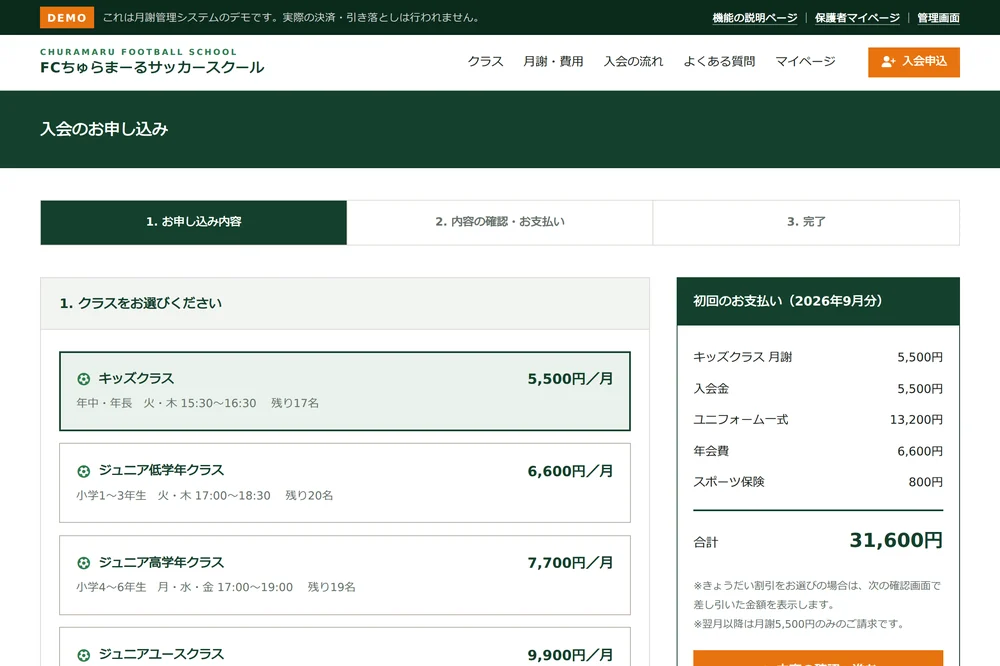Click the FCちゅらまーるサッカースクール logo
Image resolution: width=1000 pixels, height=666 pixels.
point(152,62)
